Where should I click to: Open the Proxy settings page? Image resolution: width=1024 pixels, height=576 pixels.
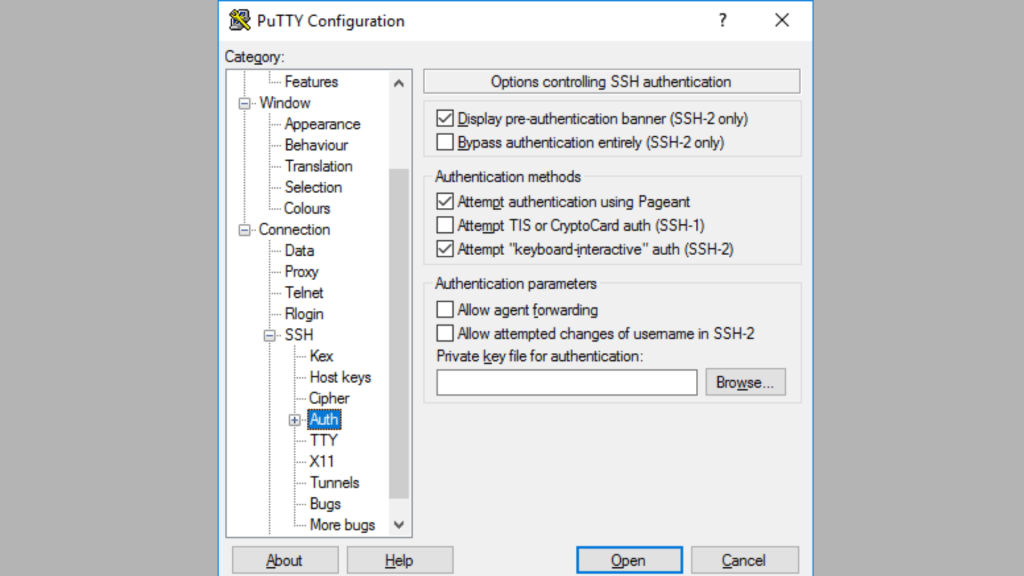[x=301, y=271]
